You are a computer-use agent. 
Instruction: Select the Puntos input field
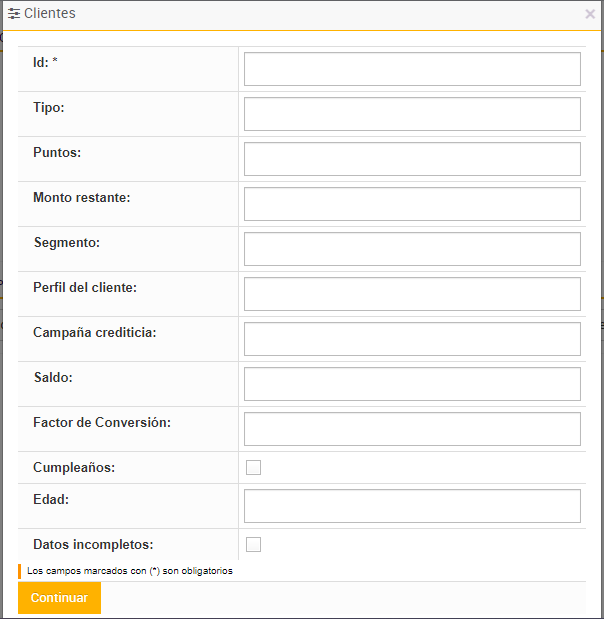point(412,159)
